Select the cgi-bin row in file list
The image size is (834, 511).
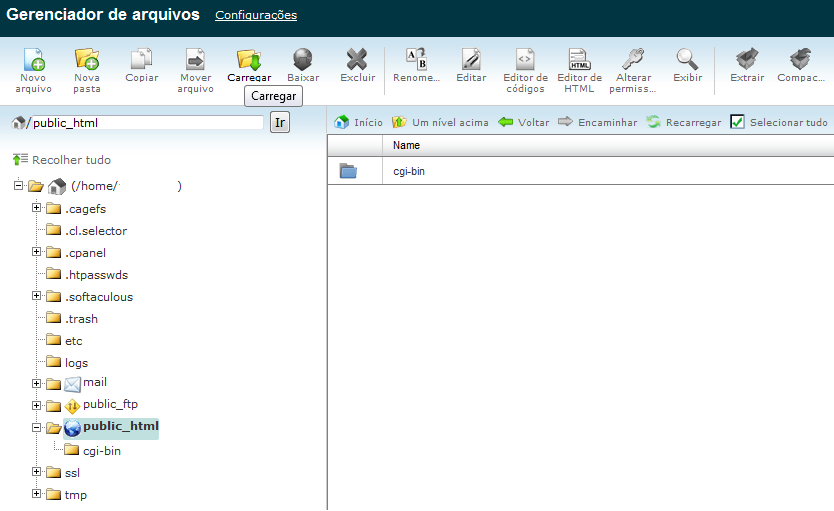point(581,171)
